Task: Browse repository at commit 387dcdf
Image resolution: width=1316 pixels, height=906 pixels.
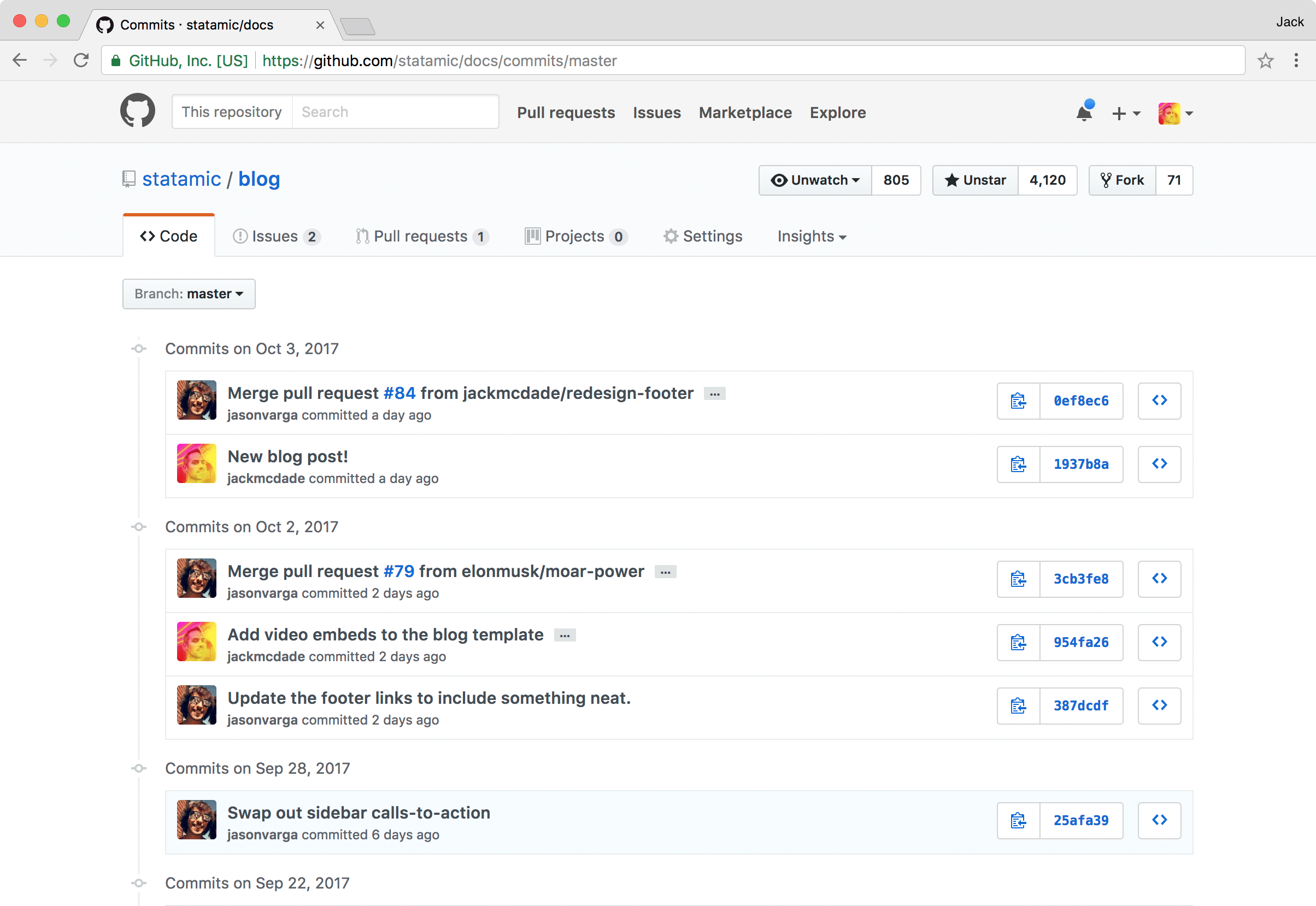Action: tap(1159, 706)
